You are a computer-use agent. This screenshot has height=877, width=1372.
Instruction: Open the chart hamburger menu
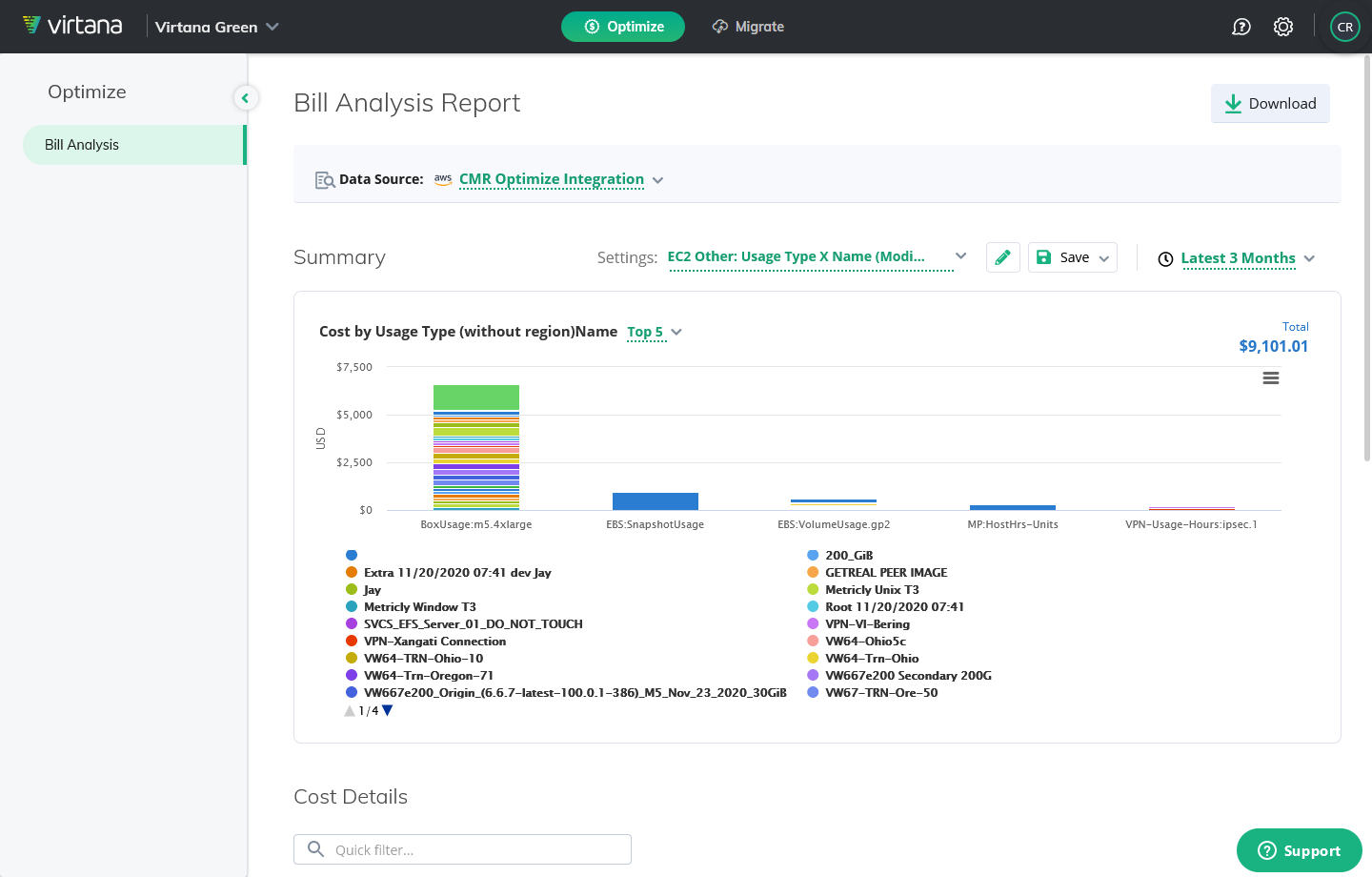1270,378
